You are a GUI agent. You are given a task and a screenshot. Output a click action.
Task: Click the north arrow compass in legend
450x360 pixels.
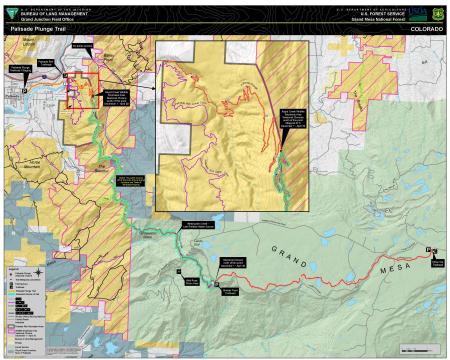point(39,273)
